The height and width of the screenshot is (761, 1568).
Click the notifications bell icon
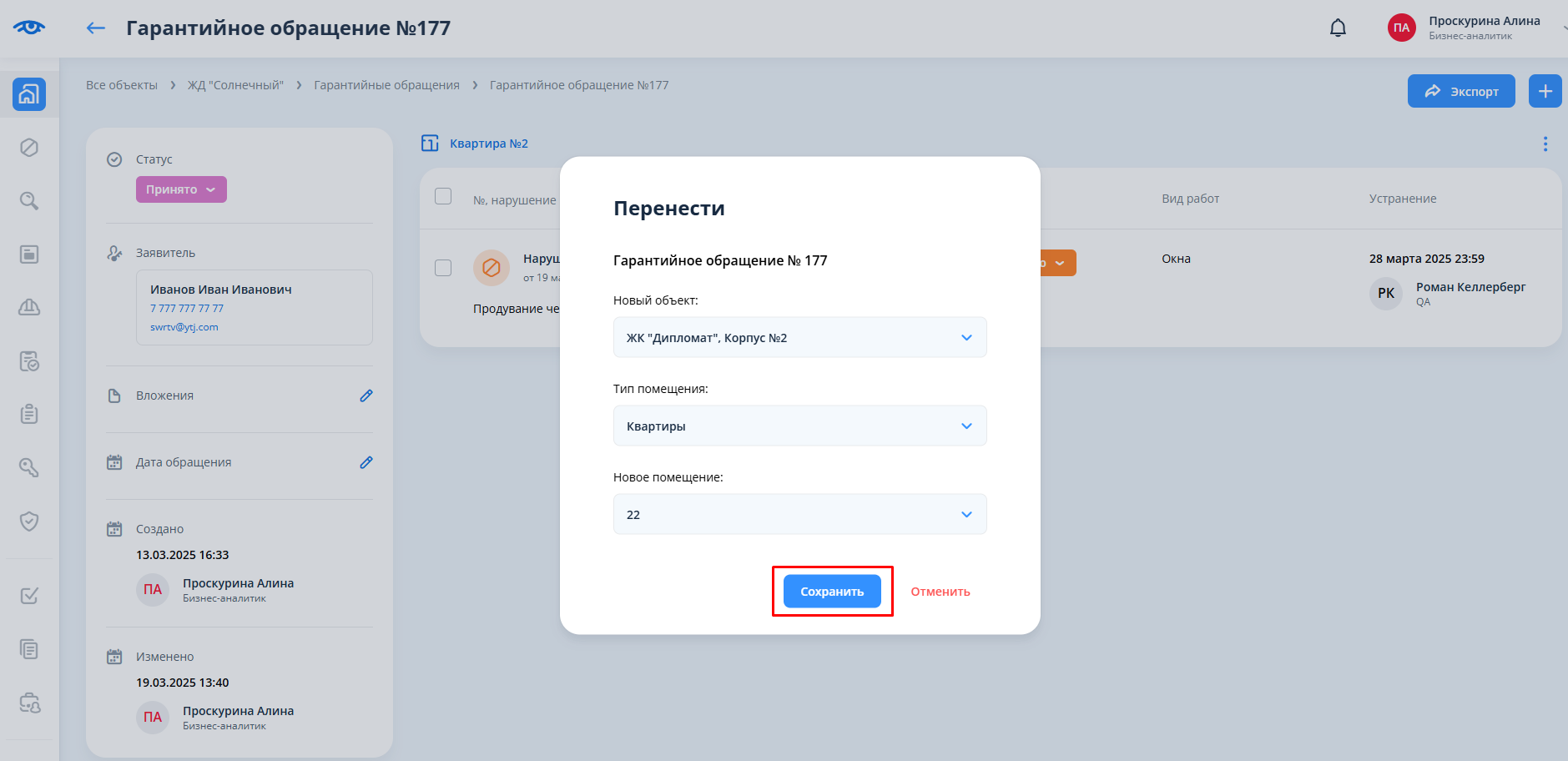1338,28
